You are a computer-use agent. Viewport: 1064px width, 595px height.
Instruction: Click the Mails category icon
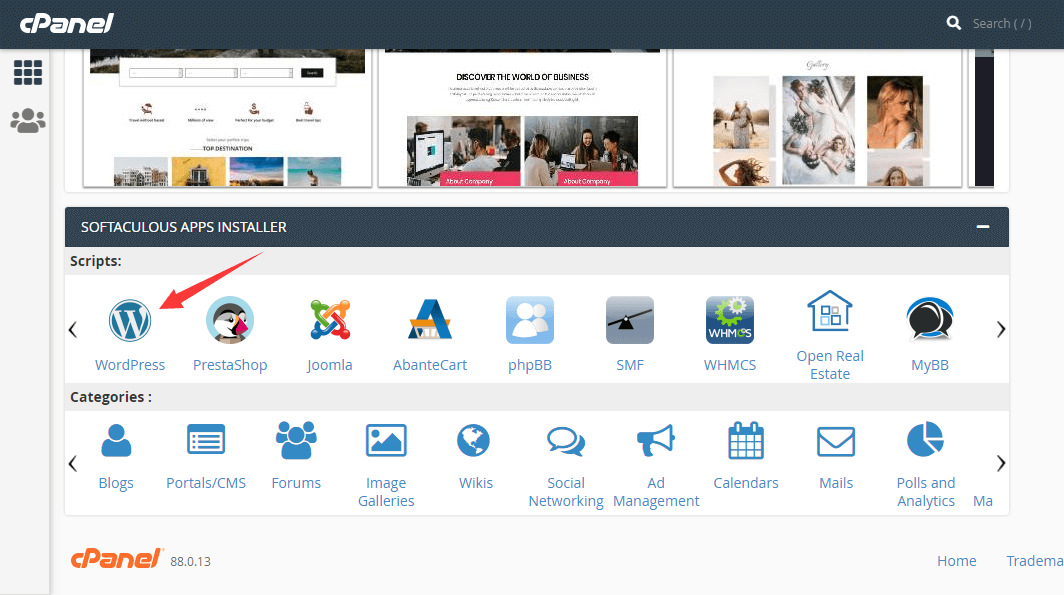coord(835,440)
